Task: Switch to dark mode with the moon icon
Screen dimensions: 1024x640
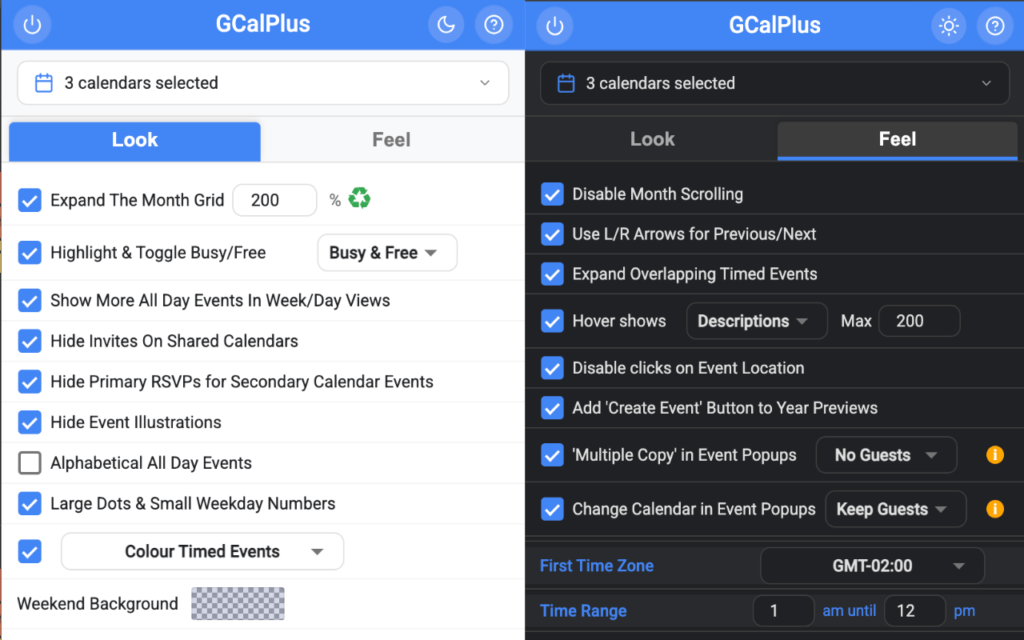Action: pyautogui.click(x=445, y=25)
